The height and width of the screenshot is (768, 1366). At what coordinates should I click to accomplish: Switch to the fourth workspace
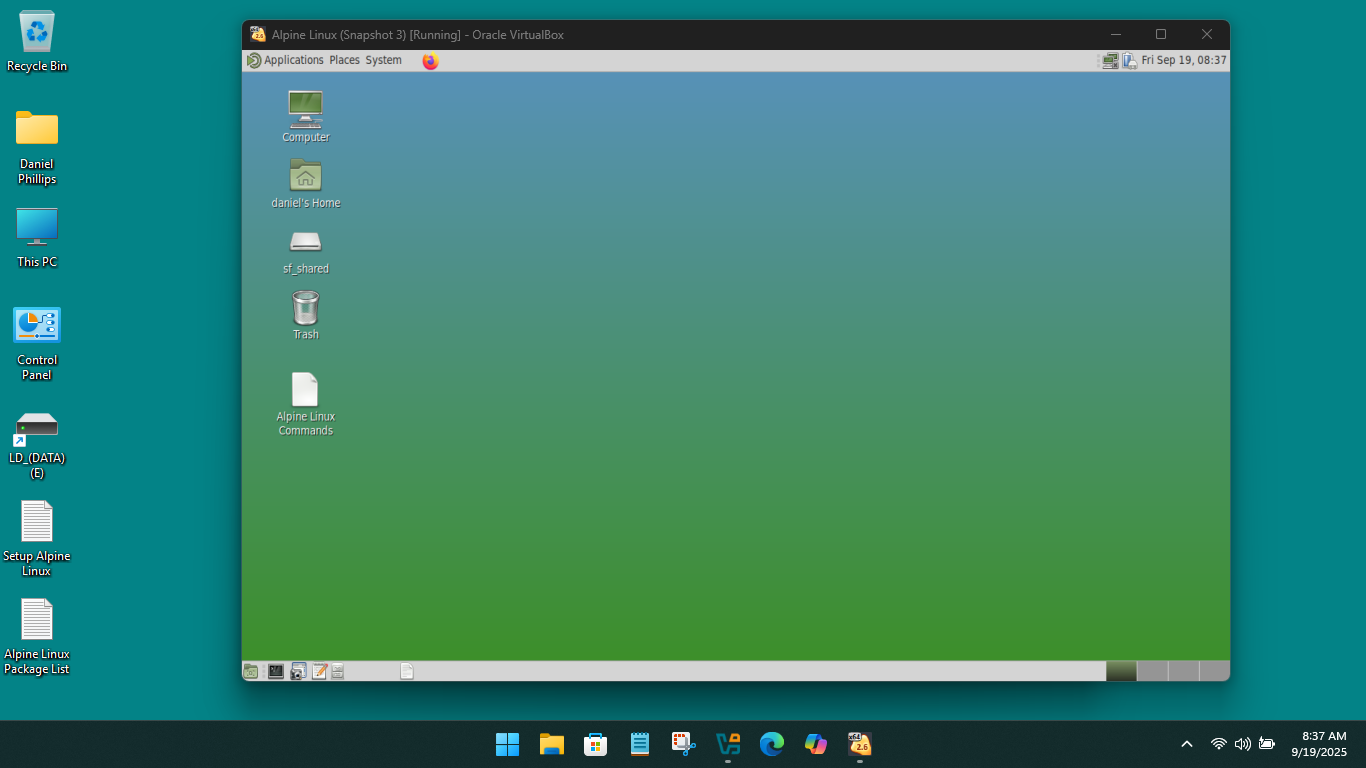coord(1214,671)
